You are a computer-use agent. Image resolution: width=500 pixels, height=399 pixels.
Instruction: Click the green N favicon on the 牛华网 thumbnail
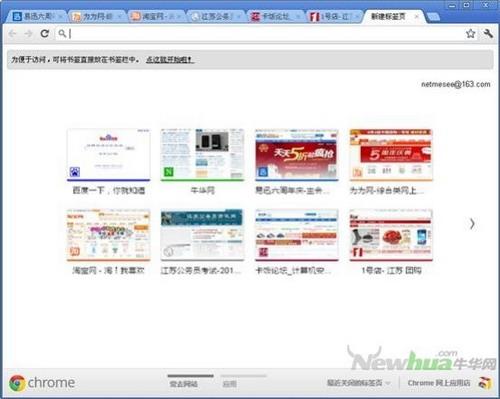point(169,172)
